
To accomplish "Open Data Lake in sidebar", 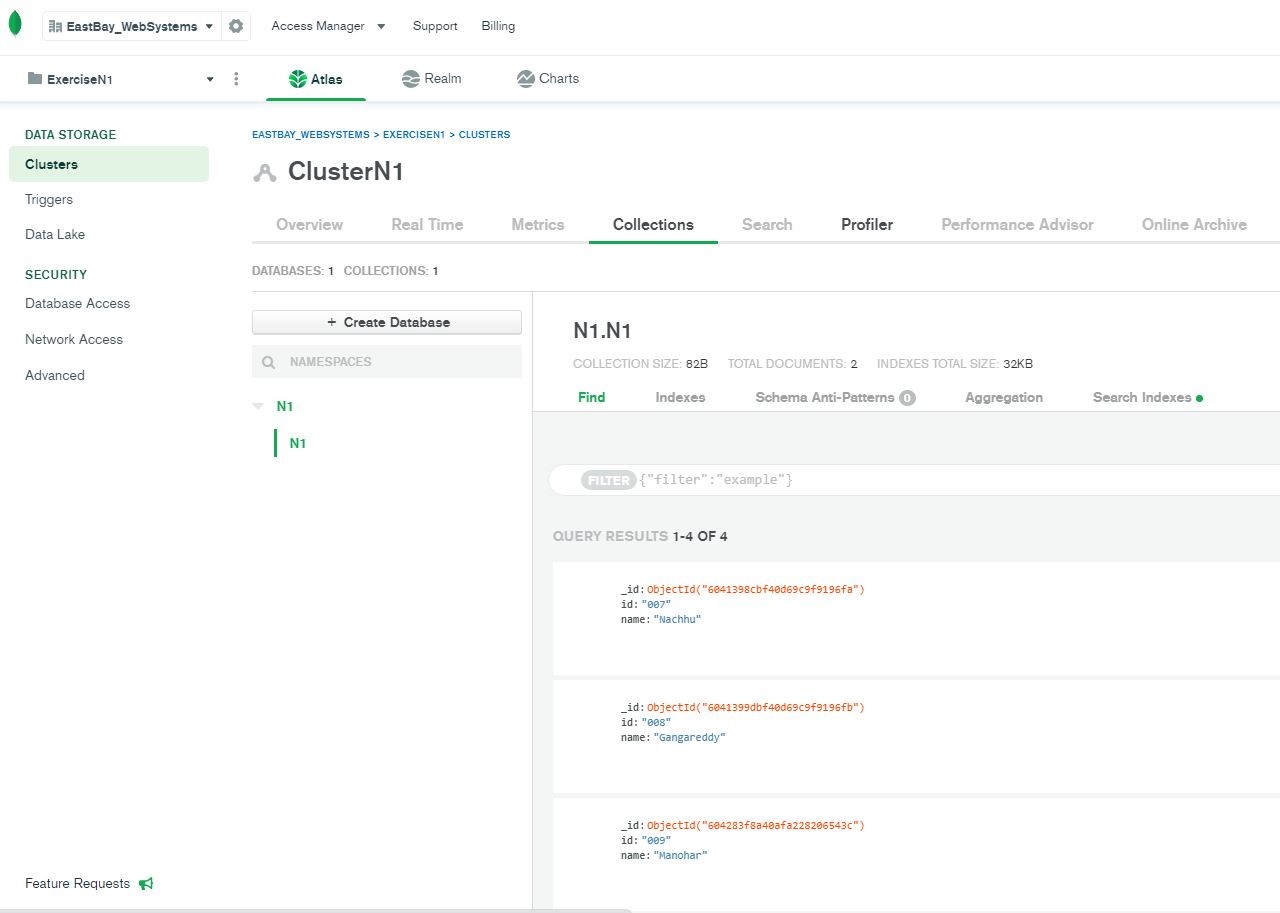I will 55,235.
